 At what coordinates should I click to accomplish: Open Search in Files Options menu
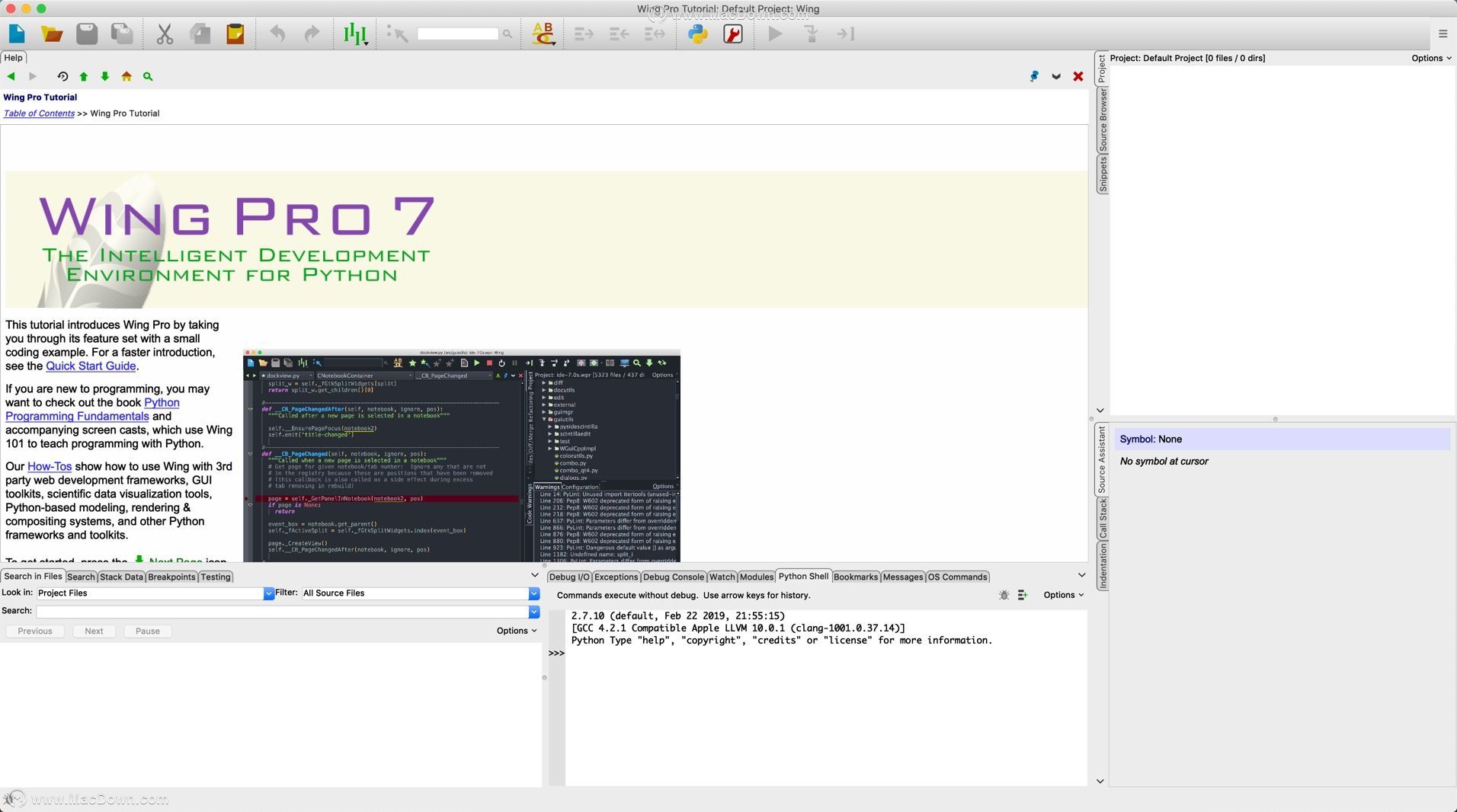(x=517, y=631)
